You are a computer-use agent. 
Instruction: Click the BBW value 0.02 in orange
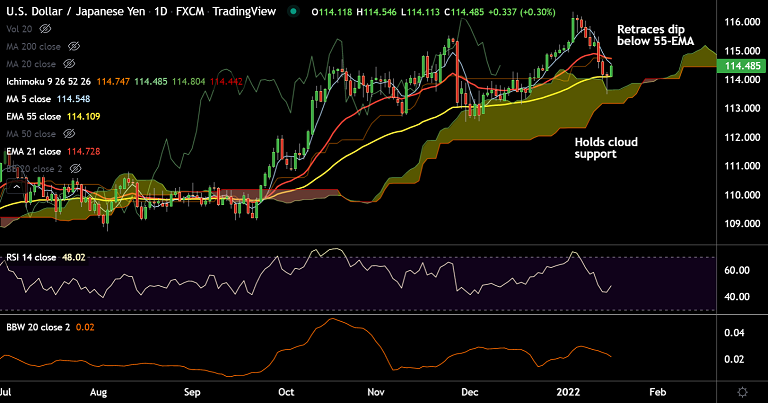tap(85, 327)
